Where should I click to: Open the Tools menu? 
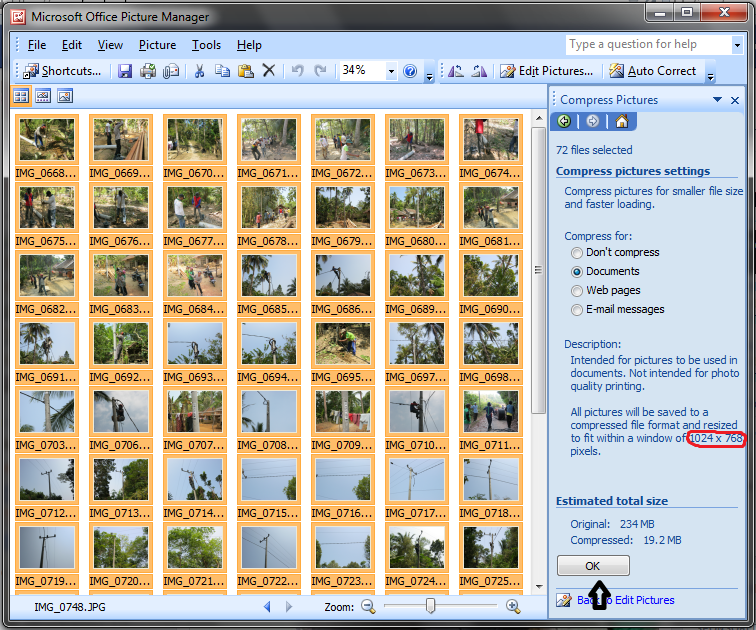pyautogui.click(x=206, y=45)
